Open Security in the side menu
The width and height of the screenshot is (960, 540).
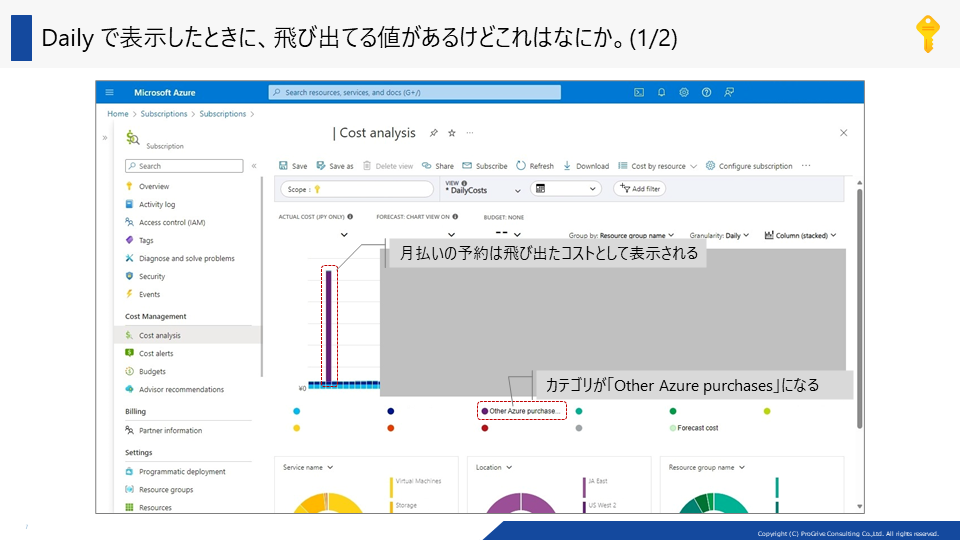coord(152,276)
